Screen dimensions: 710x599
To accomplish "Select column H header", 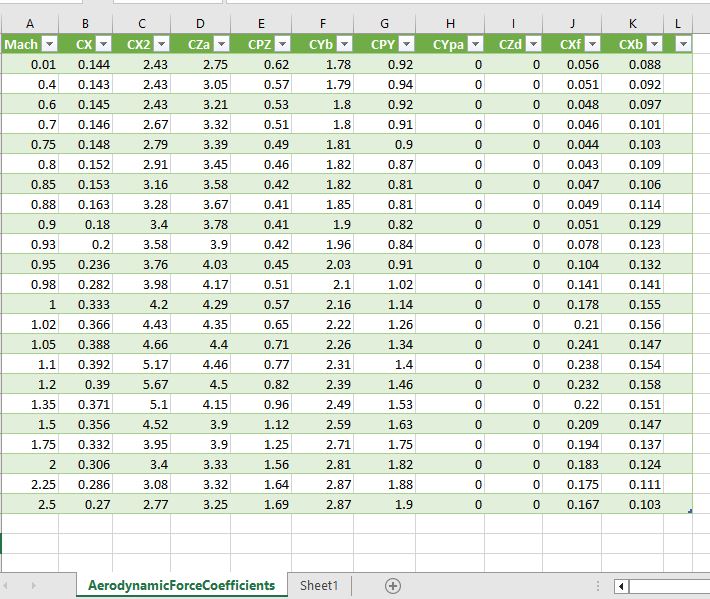I will (449, 23).
